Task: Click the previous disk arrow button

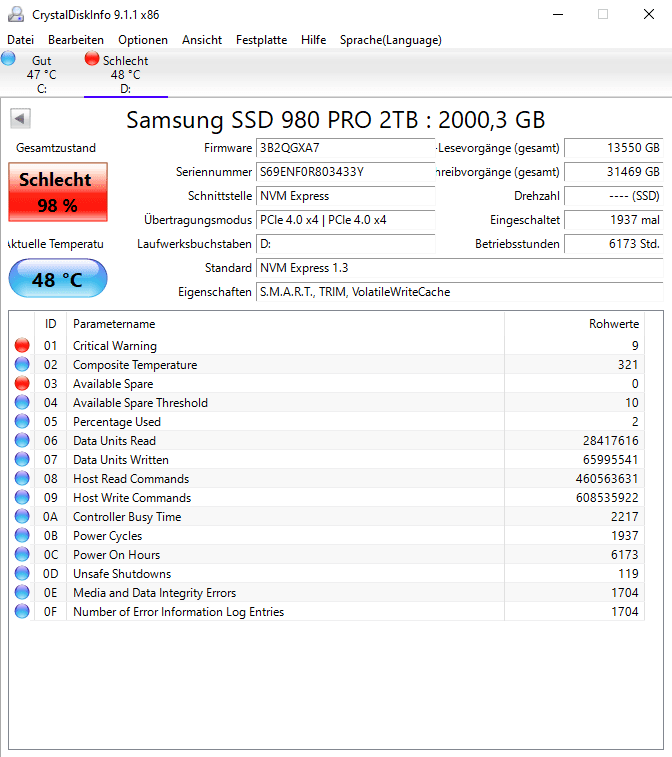Action: point(20,119)
